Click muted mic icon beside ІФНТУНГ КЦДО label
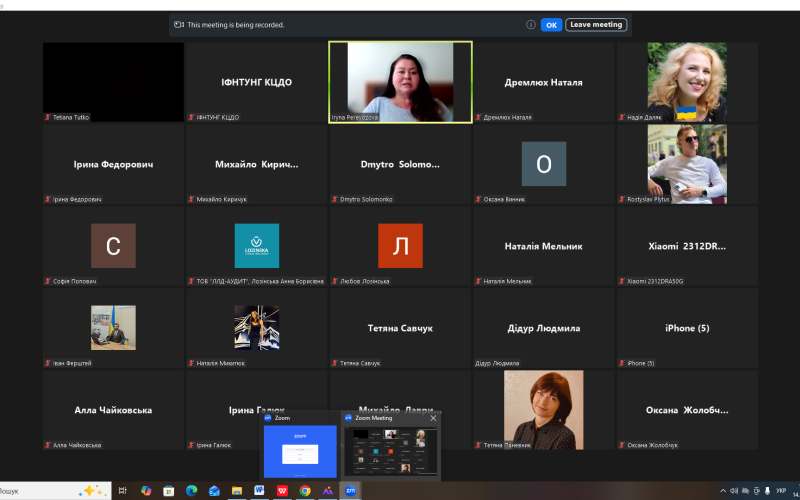Viewport: 800px width, 500px height. click(x=191, y=117)
